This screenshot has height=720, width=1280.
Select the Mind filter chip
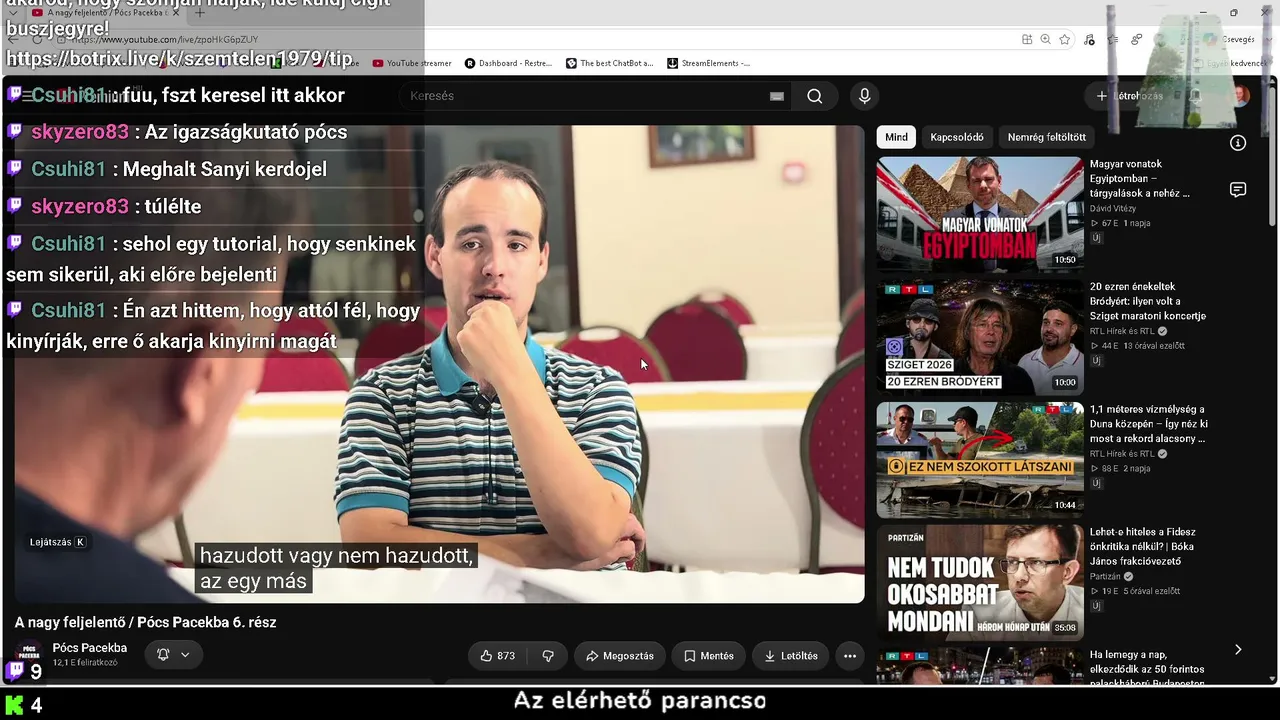897,137
